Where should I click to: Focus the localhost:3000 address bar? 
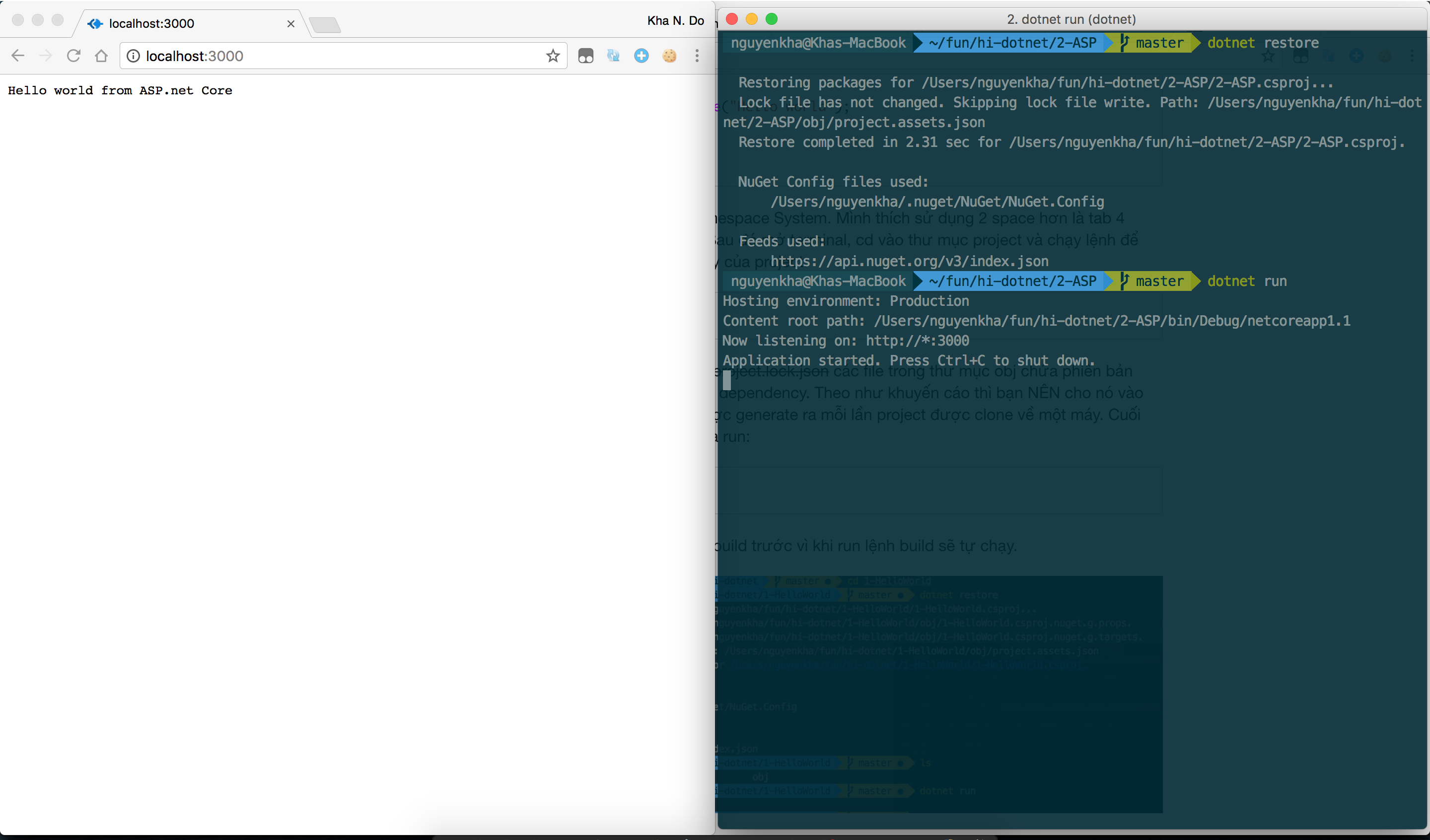coord(343,56)
